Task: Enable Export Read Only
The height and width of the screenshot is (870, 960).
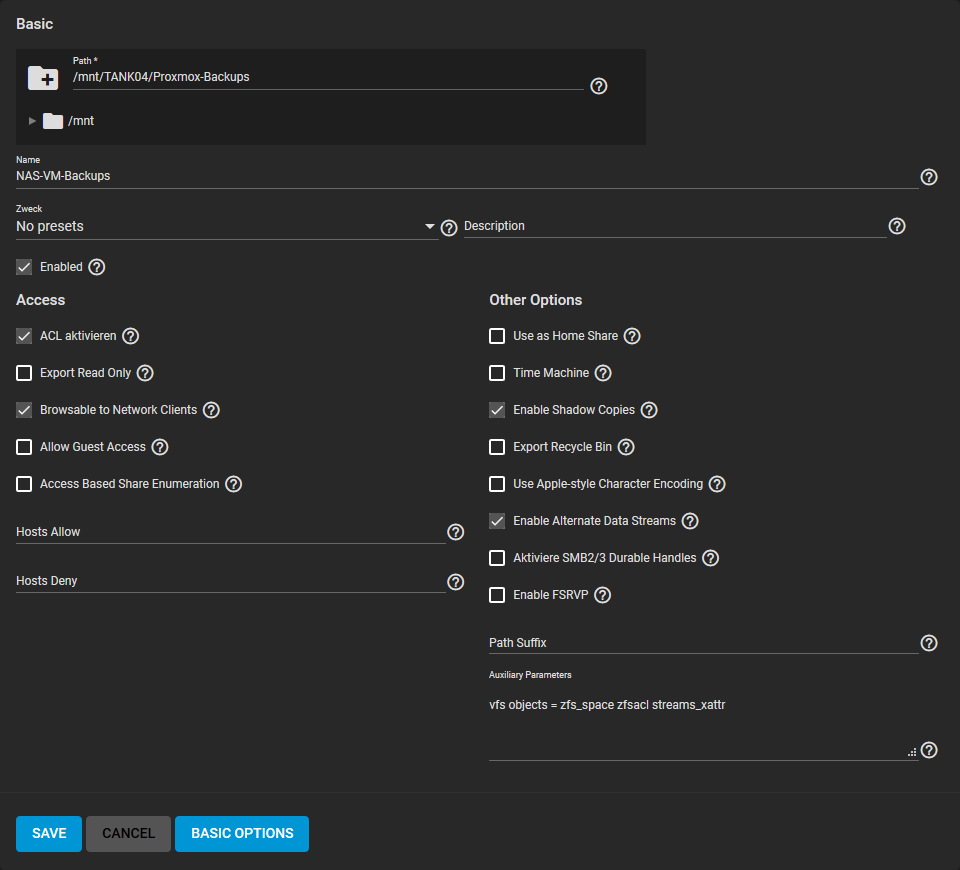Action: coord(24,373)
